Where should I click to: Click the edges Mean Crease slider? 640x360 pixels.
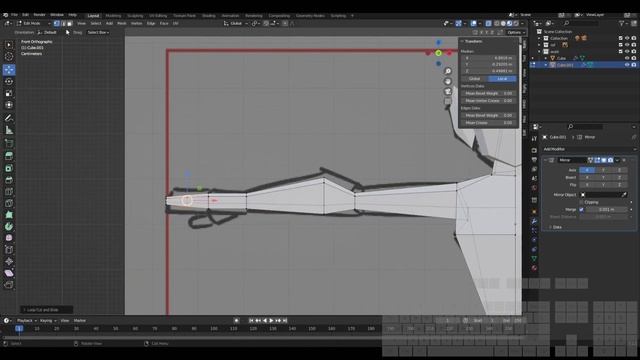point(489,122)
